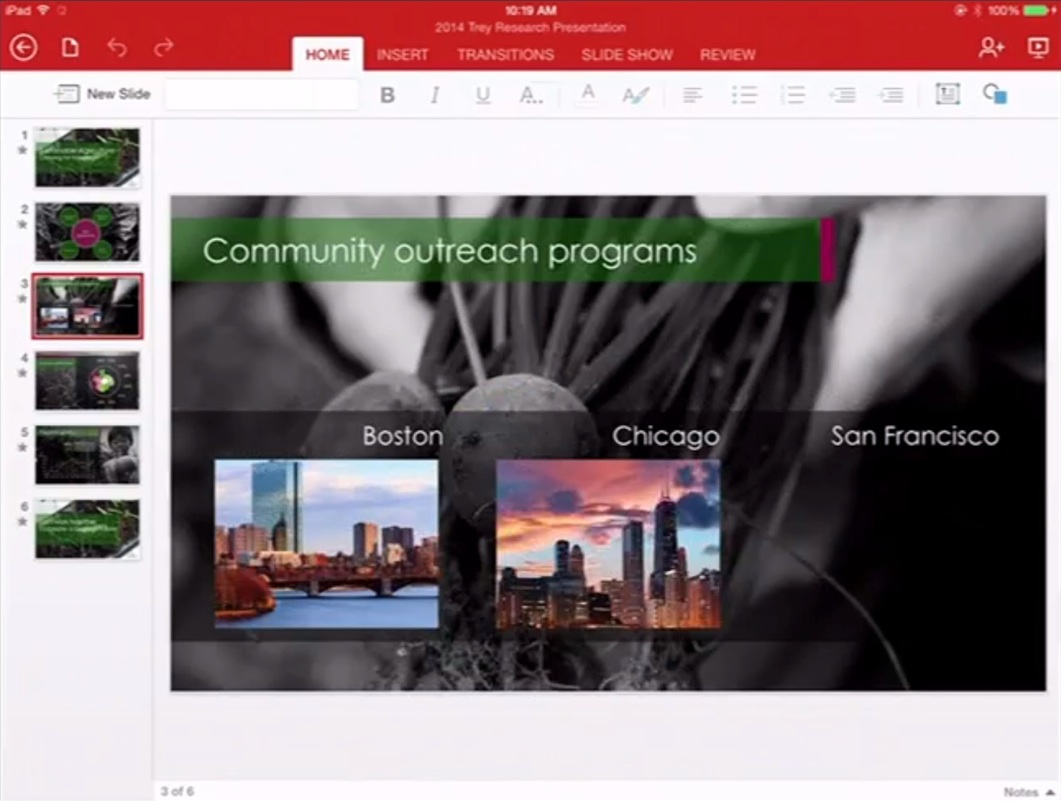The image size is (1061, 801).
Task: Open the File menu icon
Action: coord(70,47)
